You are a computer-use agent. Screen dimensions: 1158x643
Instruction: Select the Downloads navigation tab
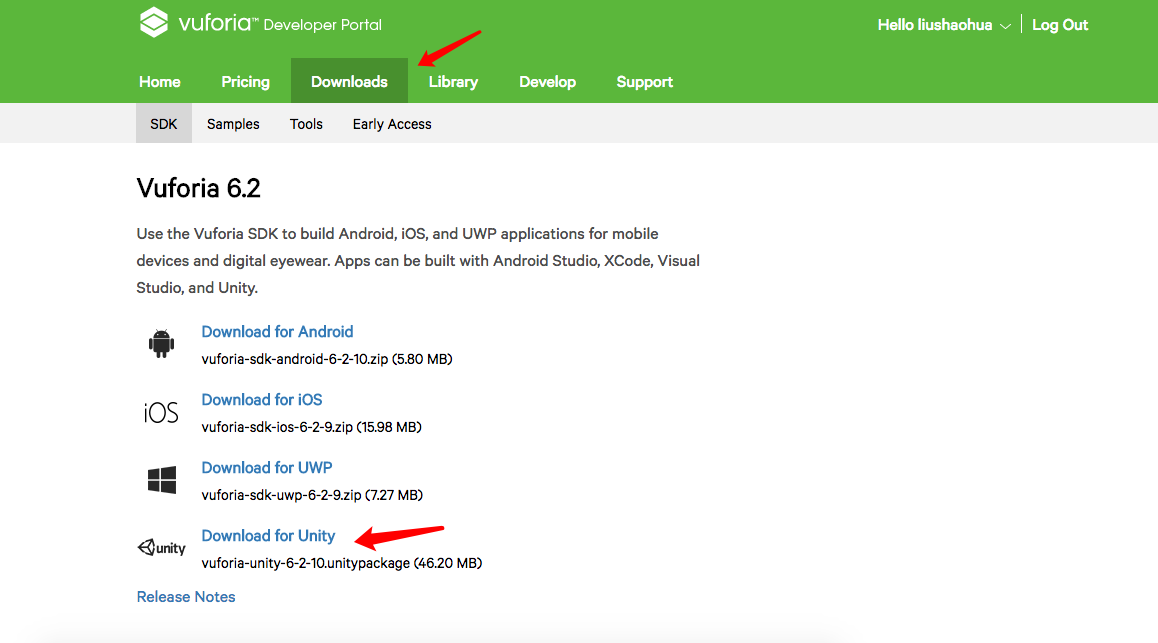pyautogui.click(x=349, y=81)
